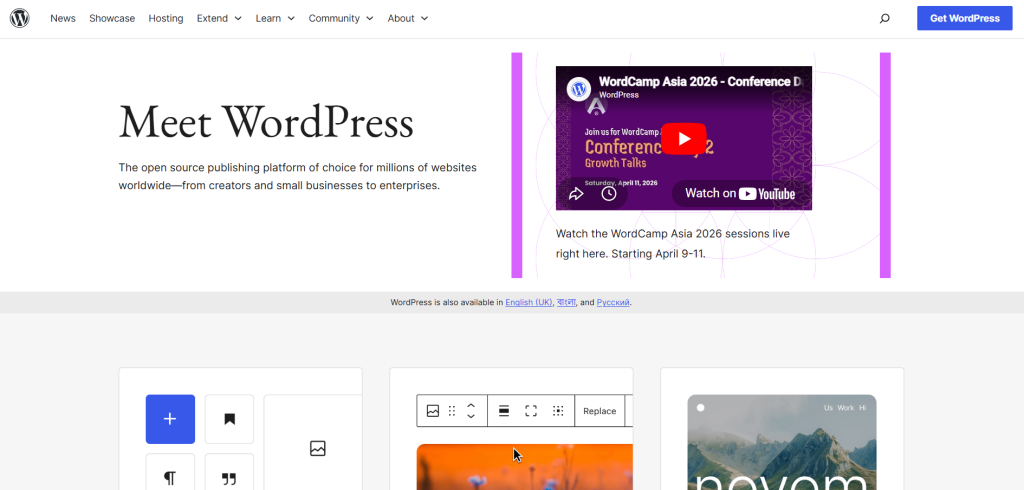Expand the Learn dropdown menu
Screen dimensions: 1024x490
275,18
